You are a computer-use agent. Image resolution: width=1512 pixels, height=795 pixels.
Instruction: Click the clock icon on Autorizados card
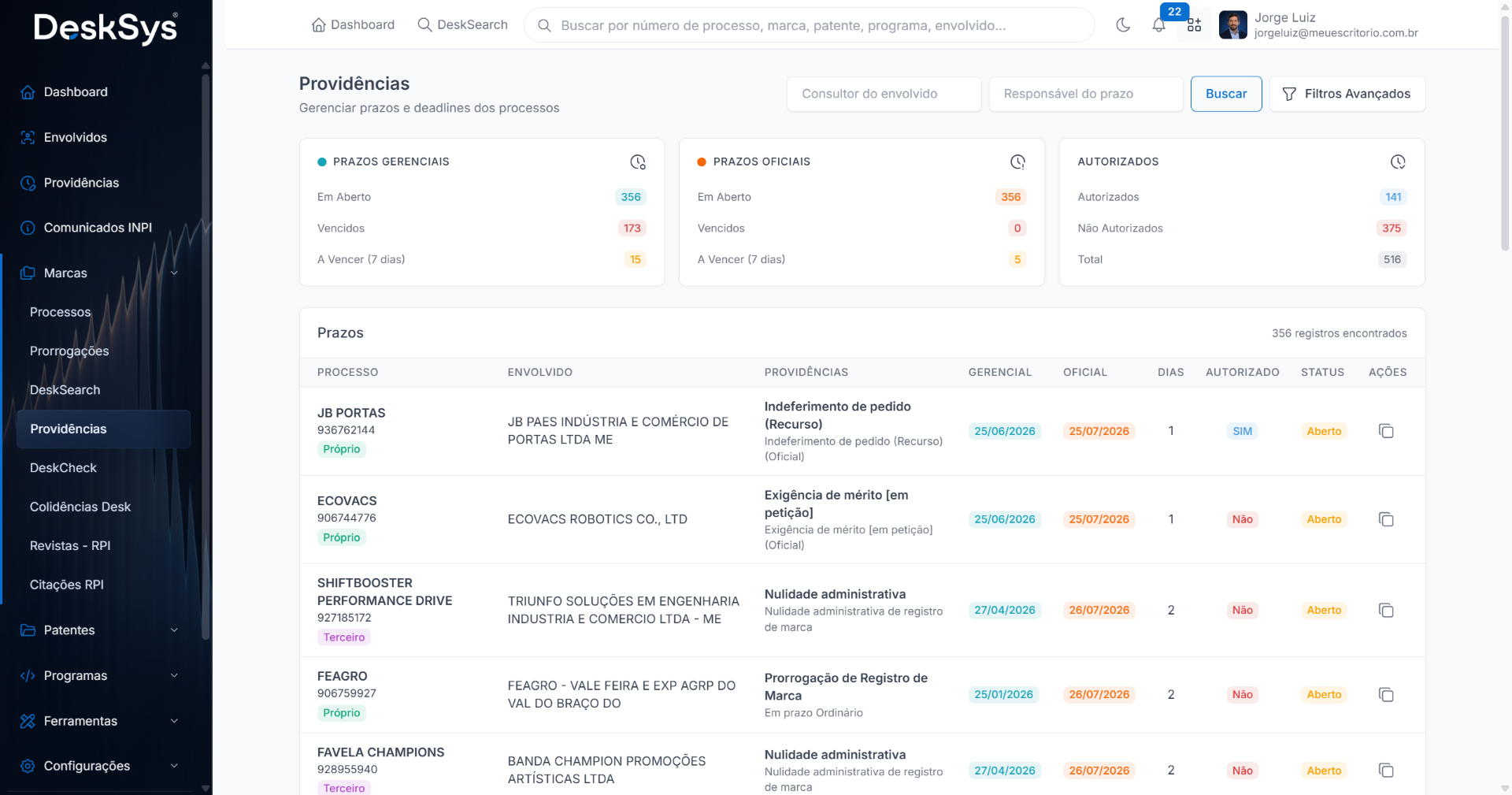point(1398,162)
